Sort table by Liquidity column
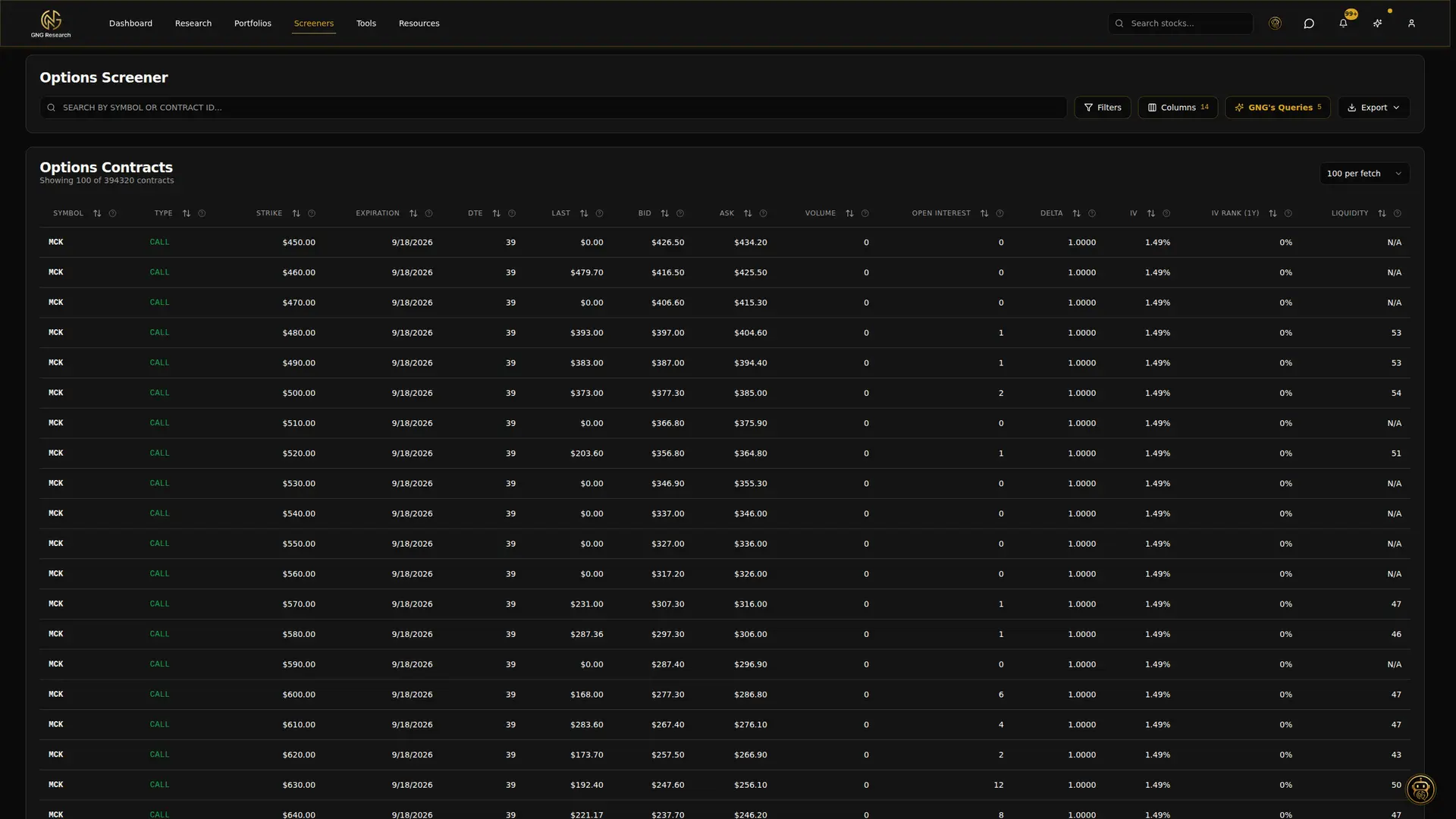 1382,214
